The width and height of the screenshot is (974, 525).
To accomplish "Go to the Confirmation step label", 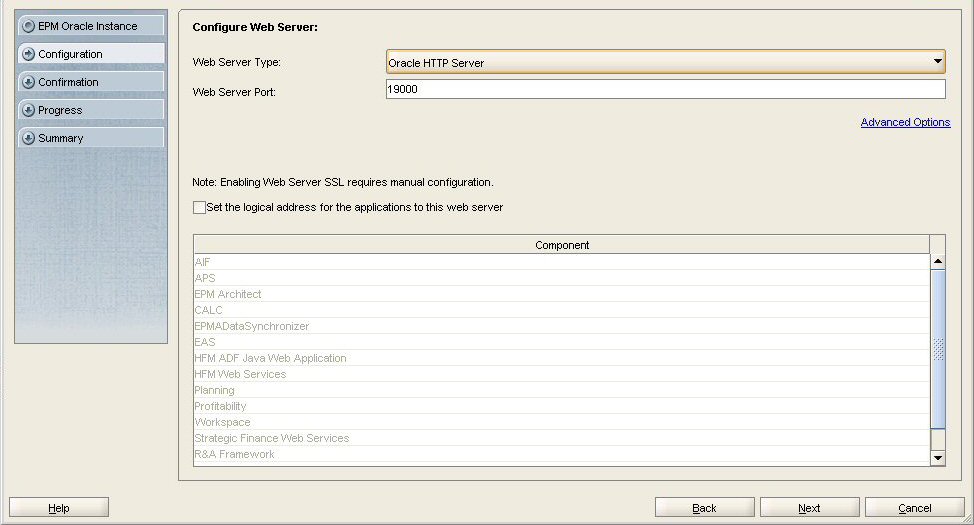I will point(68,82).
